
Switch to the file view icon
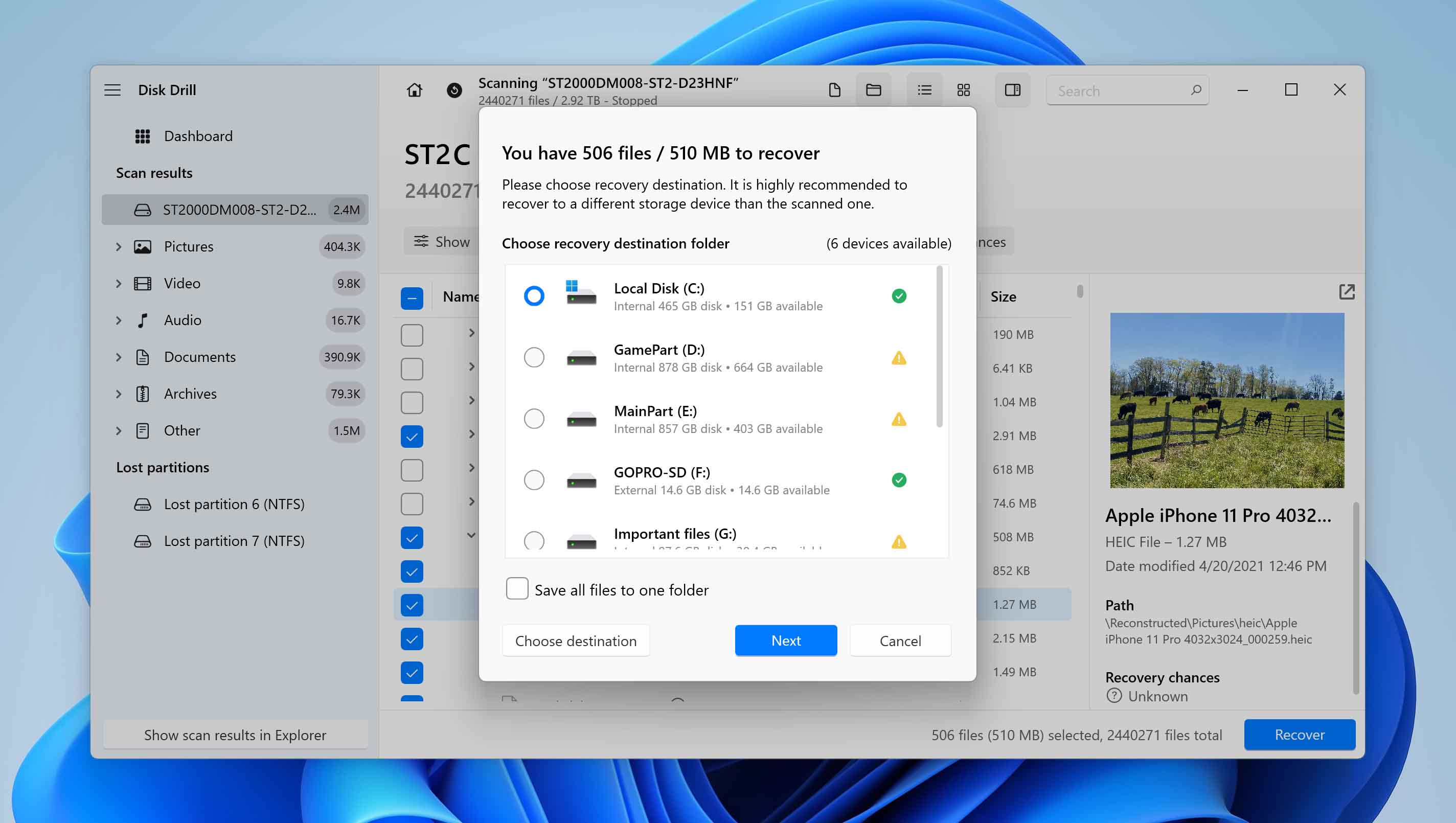(834, 90)
